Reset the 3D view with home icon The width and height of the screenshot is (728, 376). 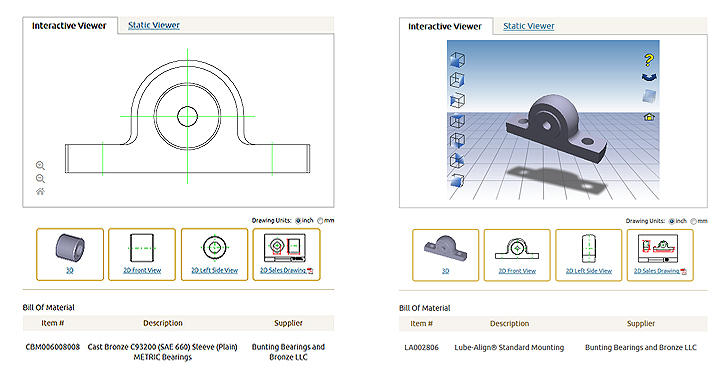[x=649, y=117]
